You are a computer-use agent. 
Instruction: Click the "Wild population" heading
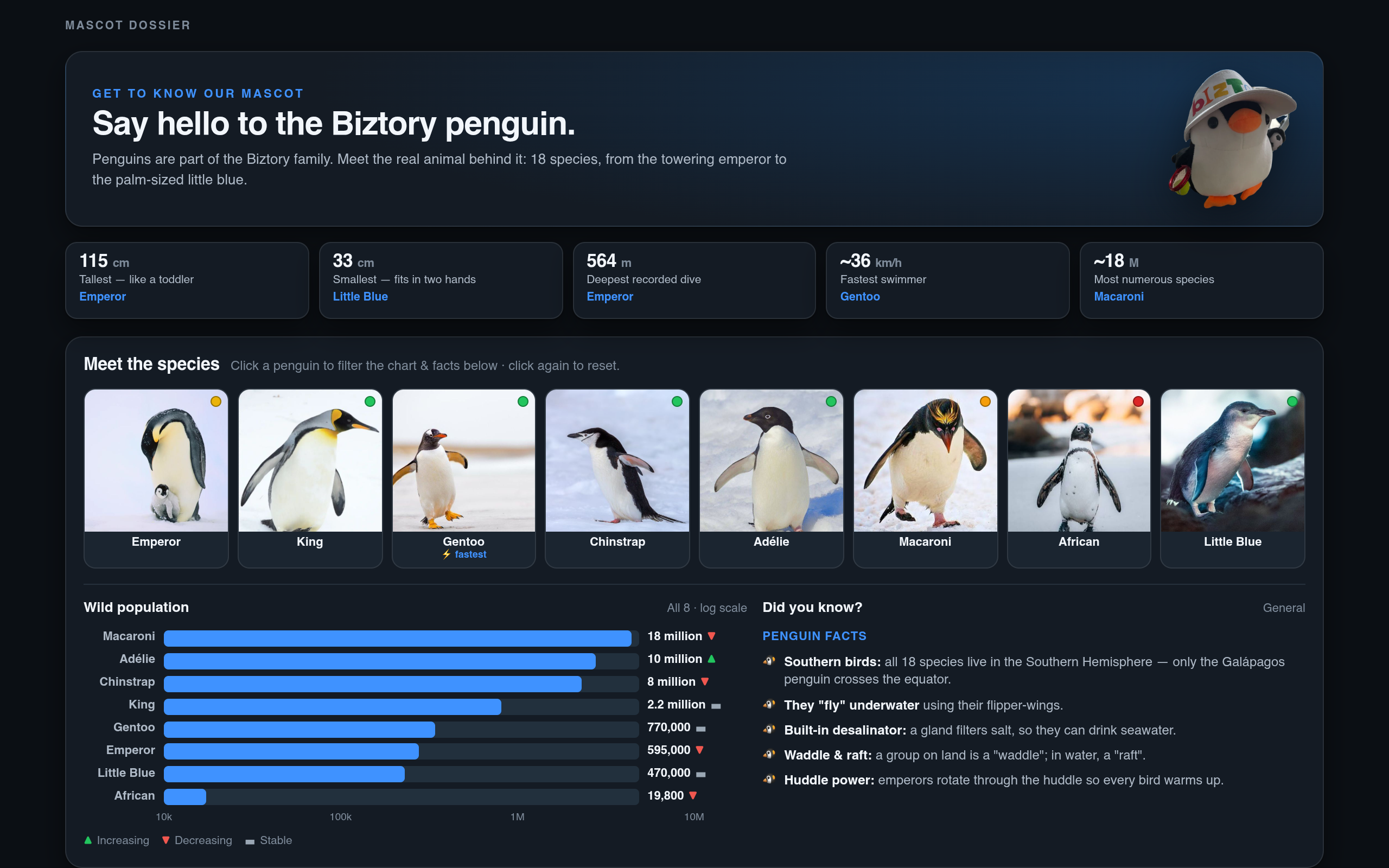[136, 608]
